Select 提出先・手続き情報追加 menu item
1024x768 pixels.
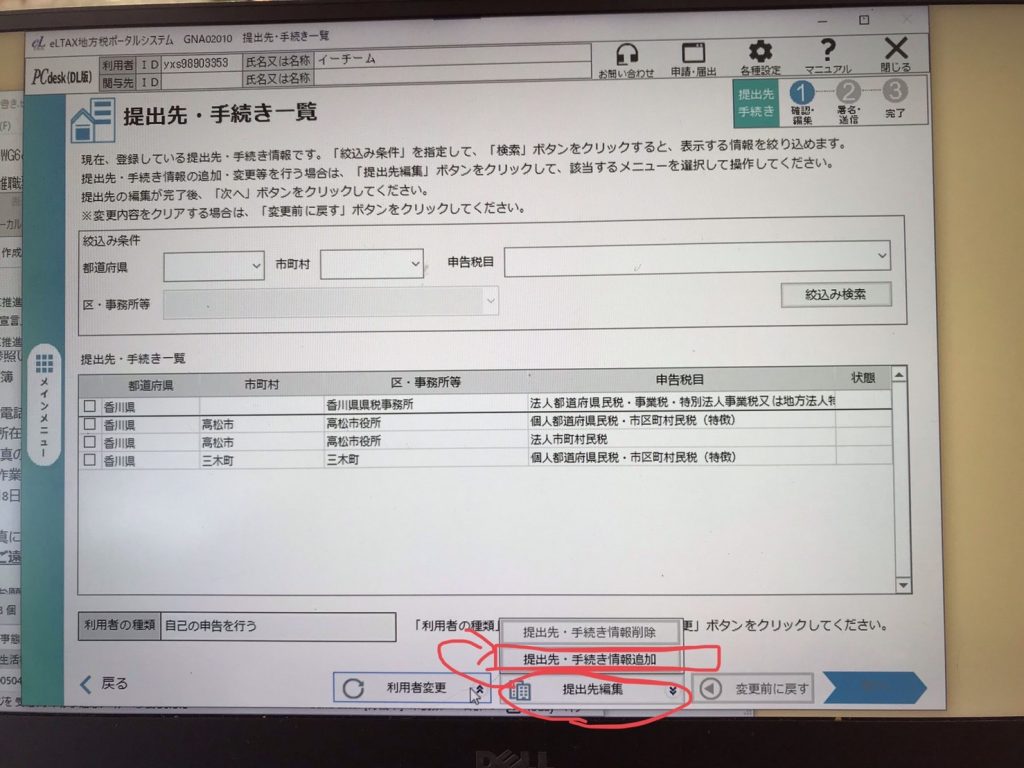click(590, 659)
